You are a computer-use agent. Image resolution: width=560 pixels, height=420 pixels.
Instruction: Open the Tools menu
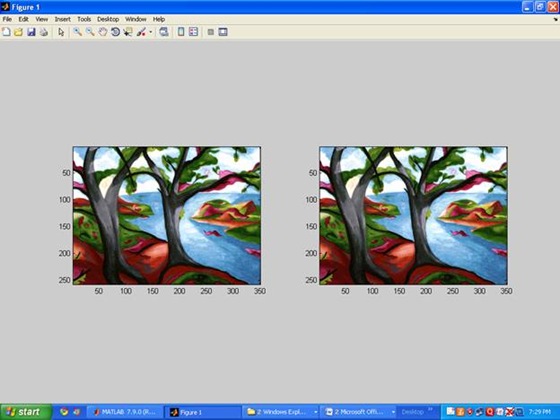pos(84,19)
